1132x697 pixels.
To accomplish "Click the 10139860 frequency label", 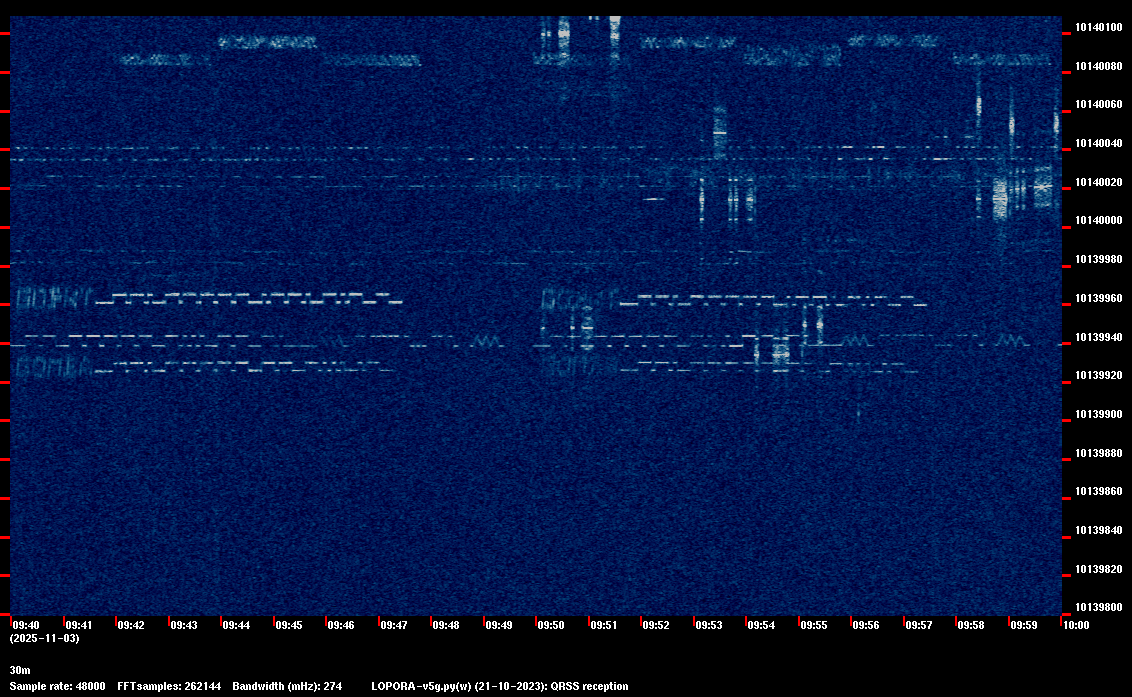I will click(x=1099, y=492).
